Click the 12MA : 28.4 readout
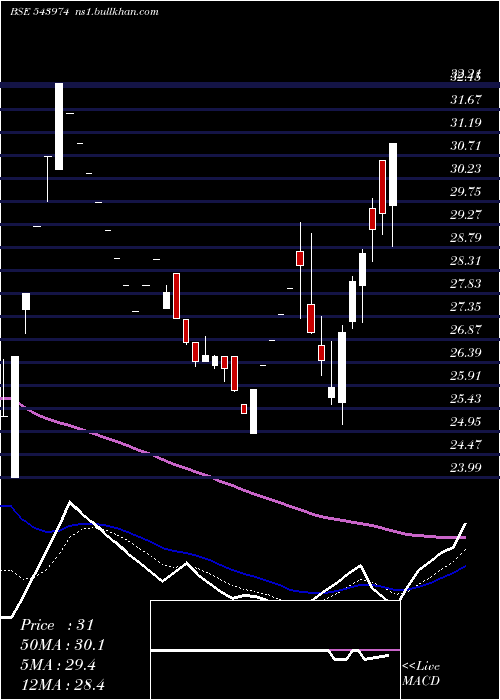The image size is (500, 700). pos(62,684)
